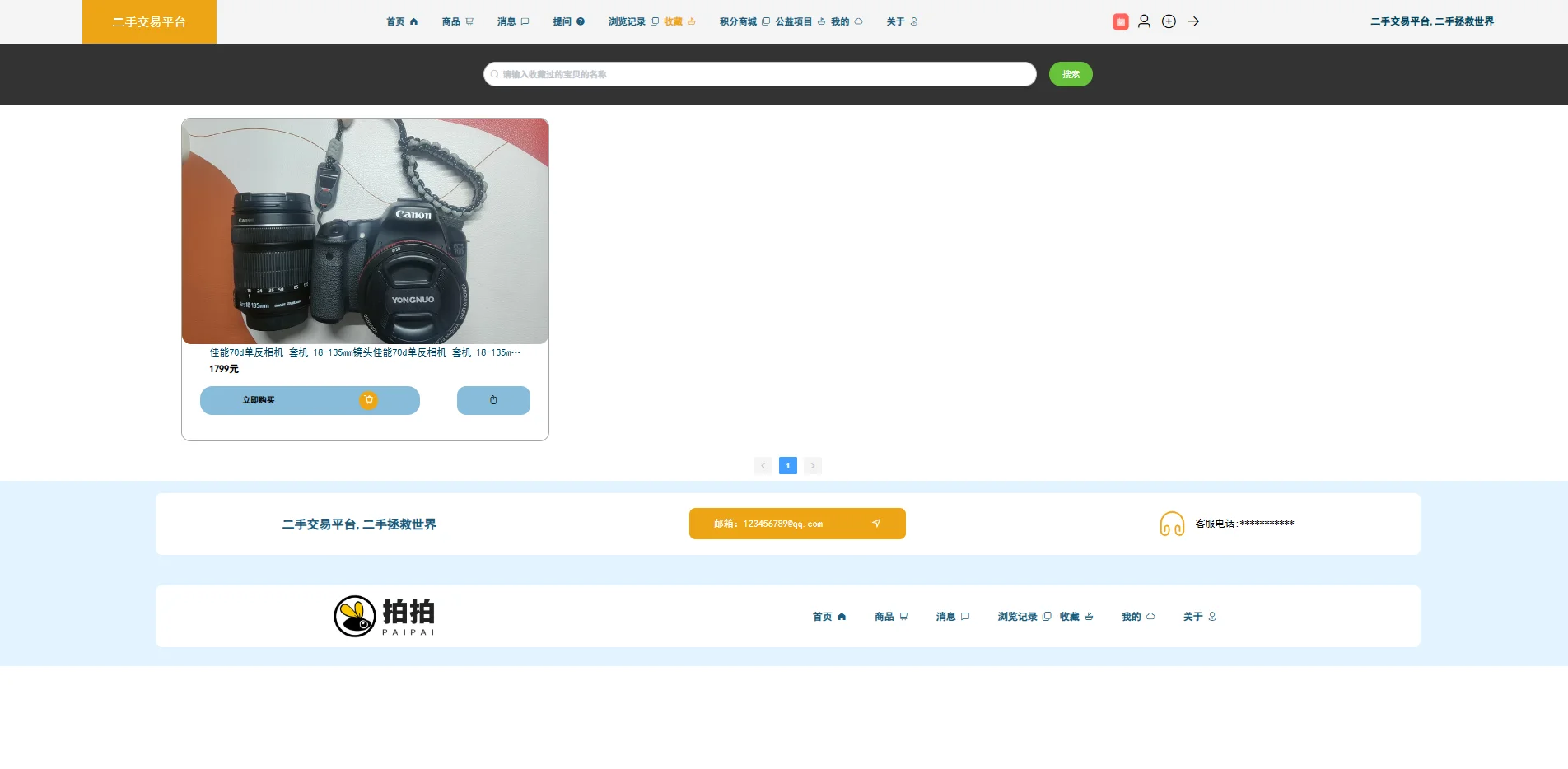Click the send icon on the email button
The height and width of the screenshot is (769, 1568).
point(876,524)
